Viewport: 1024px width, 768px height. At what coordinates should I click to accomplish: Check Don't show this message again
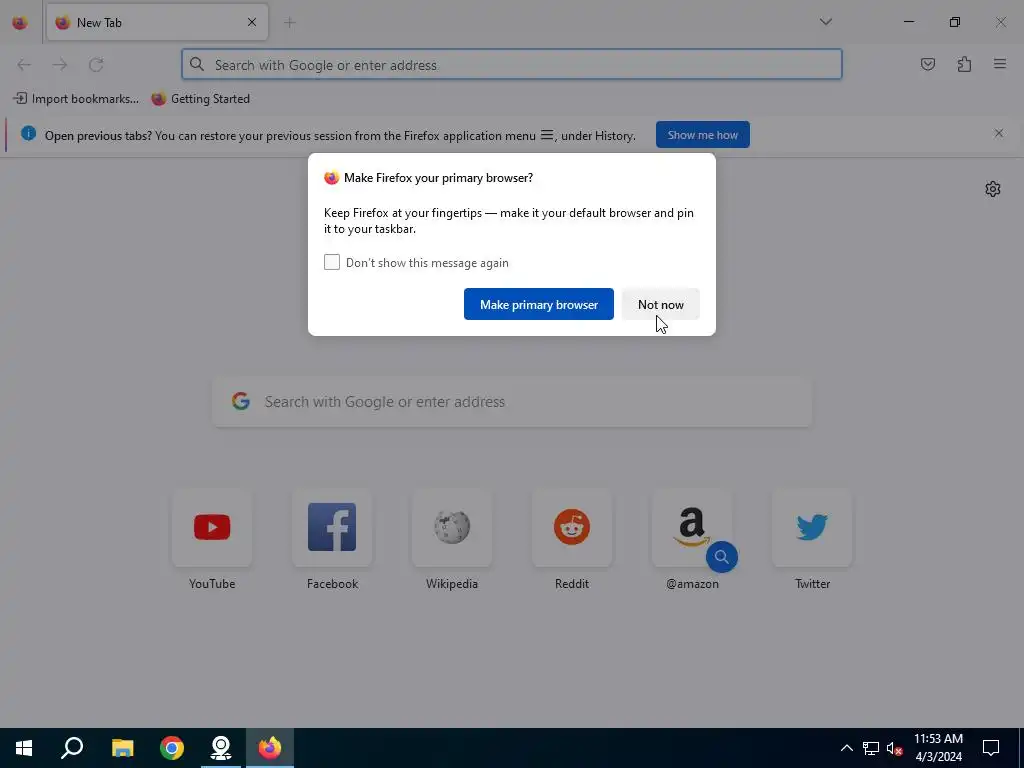click(332, 262)
